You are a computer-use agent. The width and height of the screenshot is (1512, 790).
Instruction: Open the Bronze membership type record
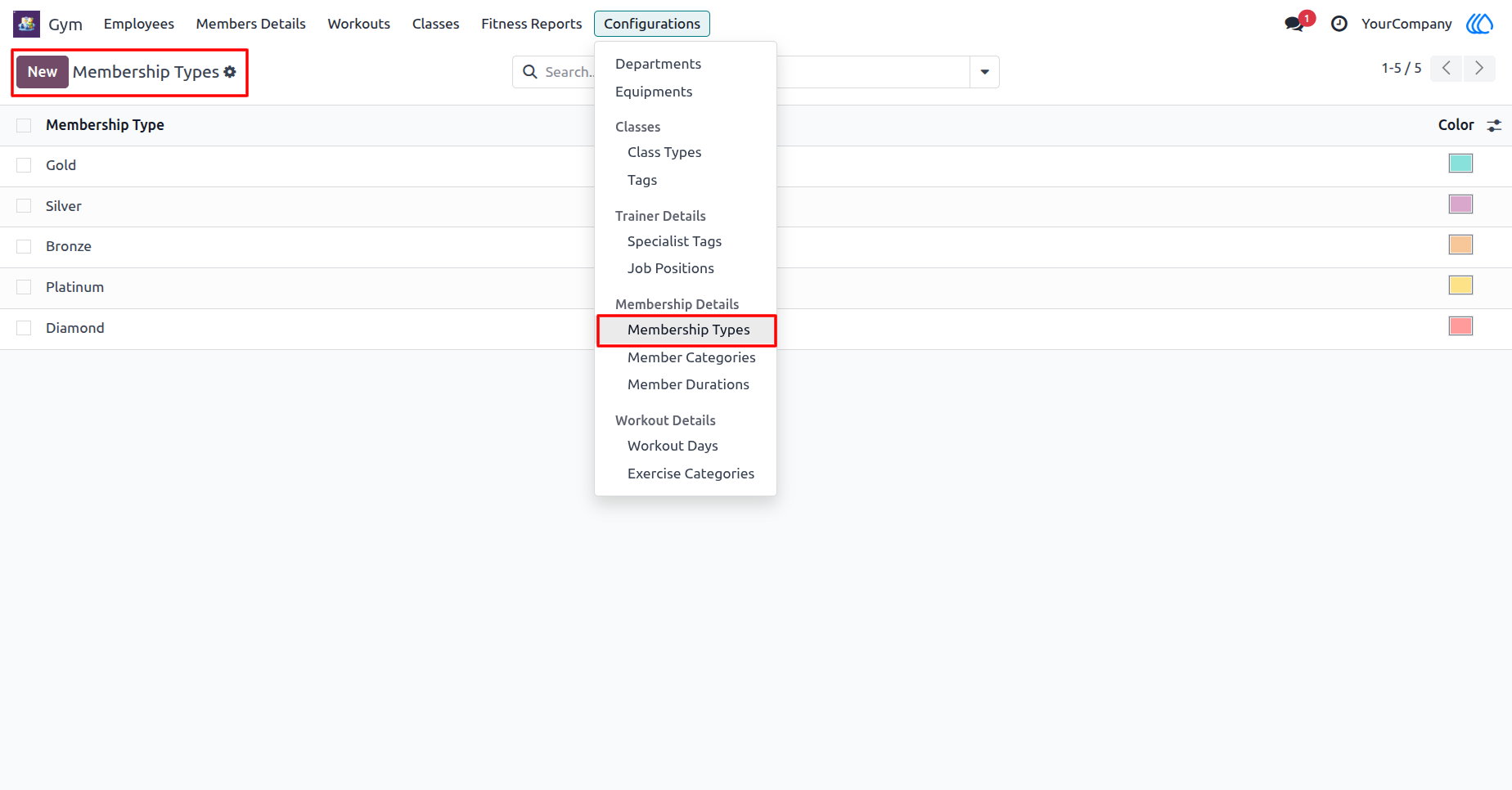click(69, 246)
